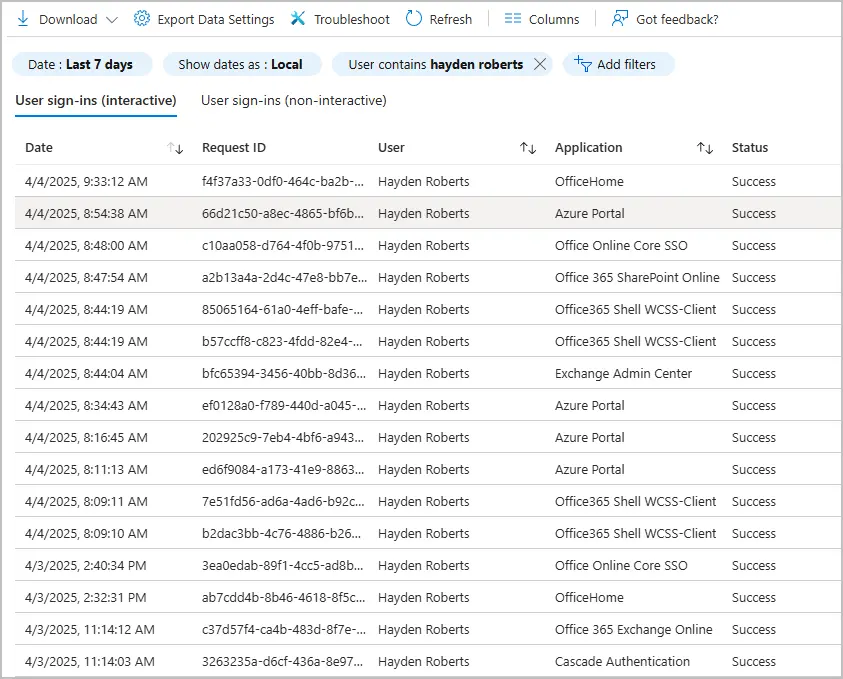Screen dimensions: 843x679
Task: Click the 4/4/2025, 8:11:13 AM date
Action: (x=86, y=469)
